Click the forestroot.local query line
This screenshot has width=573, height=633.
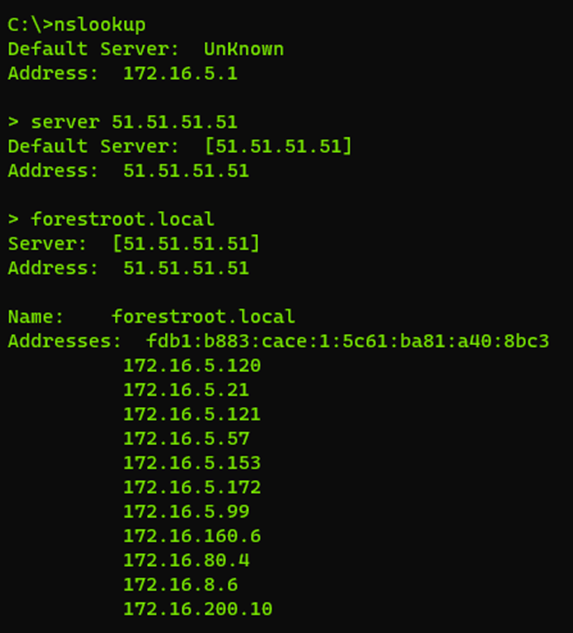pos(111,219)
